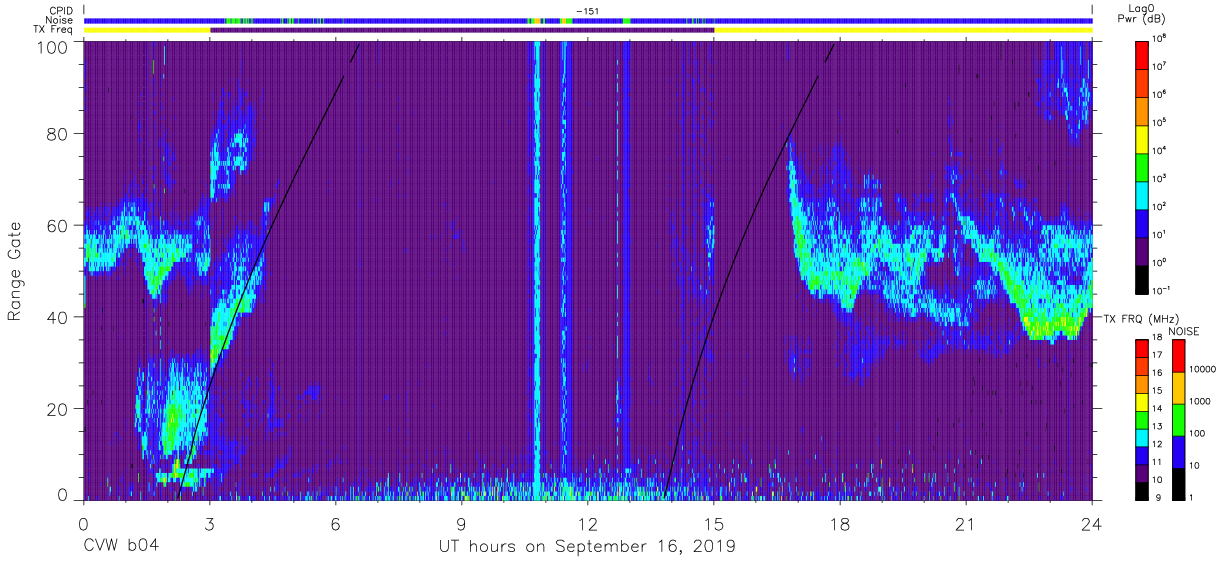This screenshot has width=1228, height=567.
Task: Click the Noise row label
Action: (60, 20)
